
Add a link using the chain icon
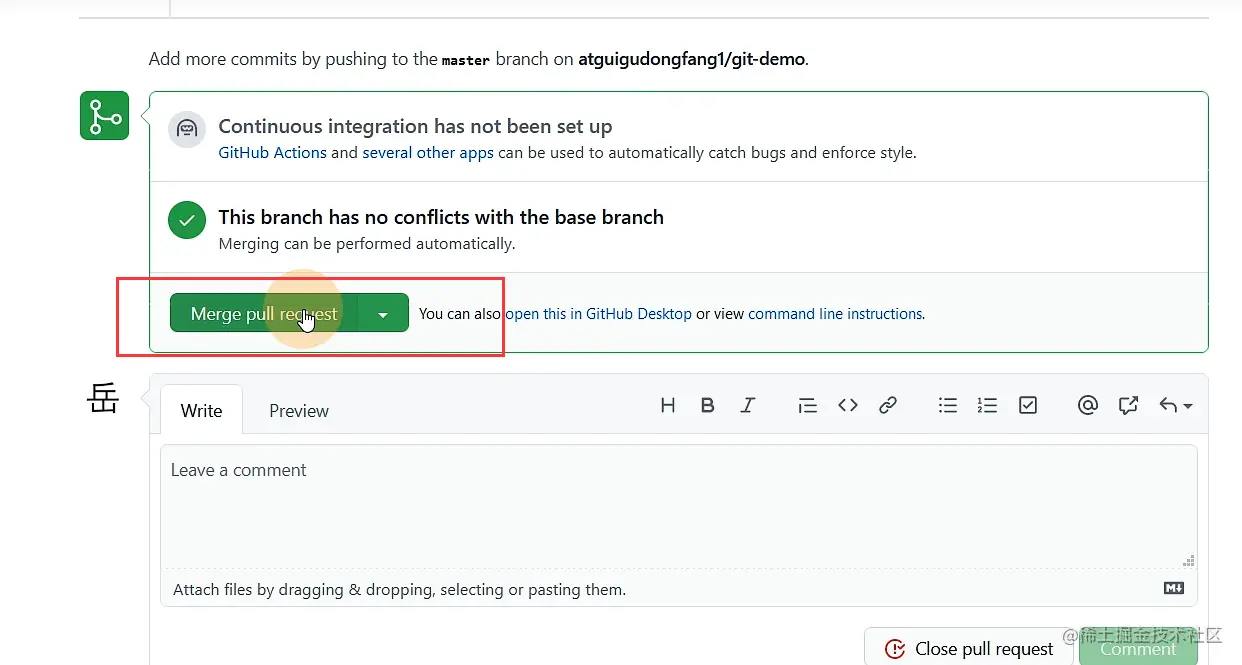(x=887, y=405)
